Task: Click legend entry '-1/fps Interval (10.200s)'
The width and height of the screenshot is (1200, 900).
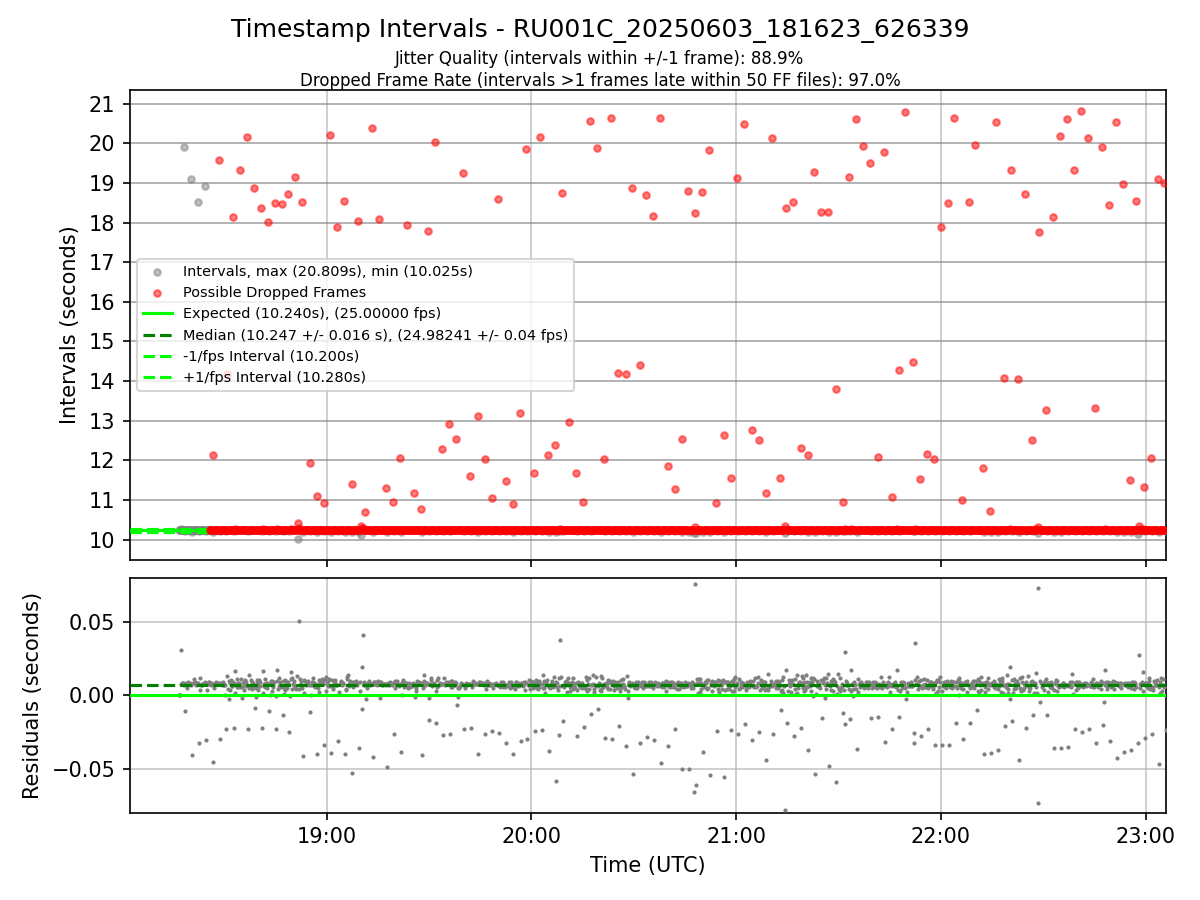Action: tap(271, 356)
